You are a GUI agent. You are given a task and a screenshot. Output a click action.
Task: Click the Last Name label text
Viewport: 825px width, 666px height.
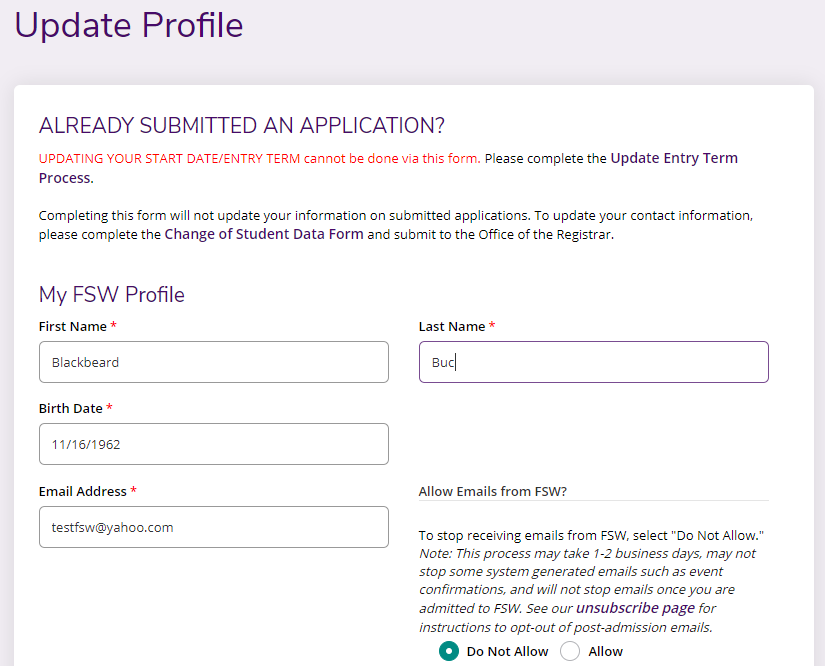[x=452, y=327]
